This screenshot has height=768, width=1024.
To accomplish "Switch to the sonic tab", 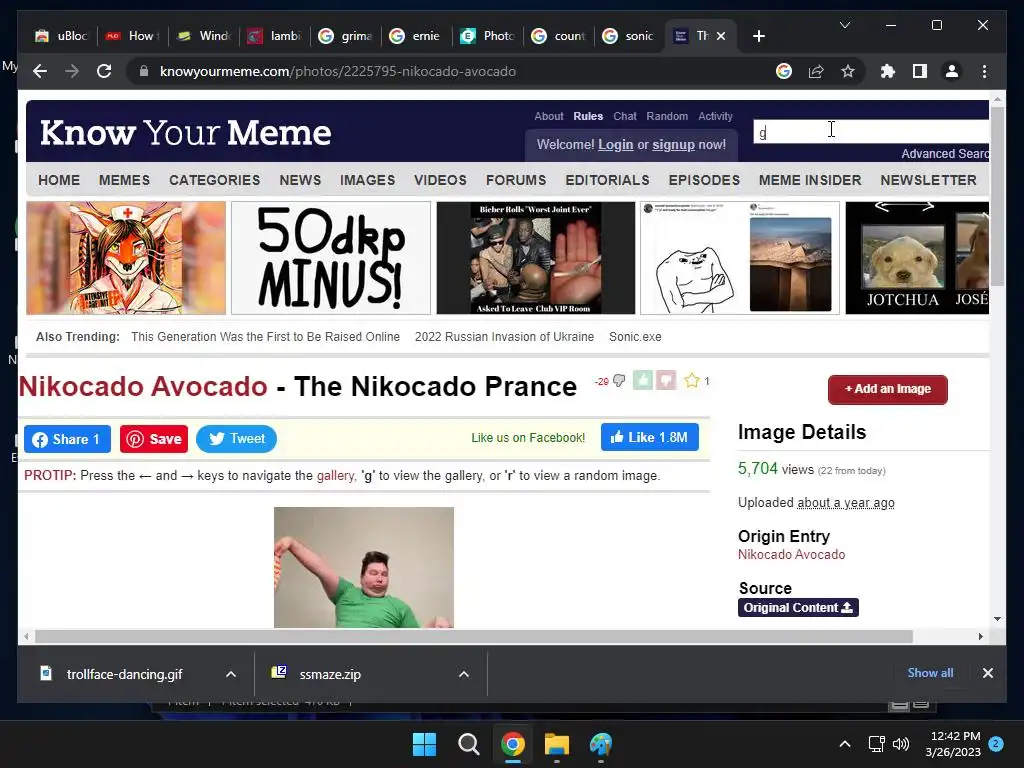I will tap(630, 36).
